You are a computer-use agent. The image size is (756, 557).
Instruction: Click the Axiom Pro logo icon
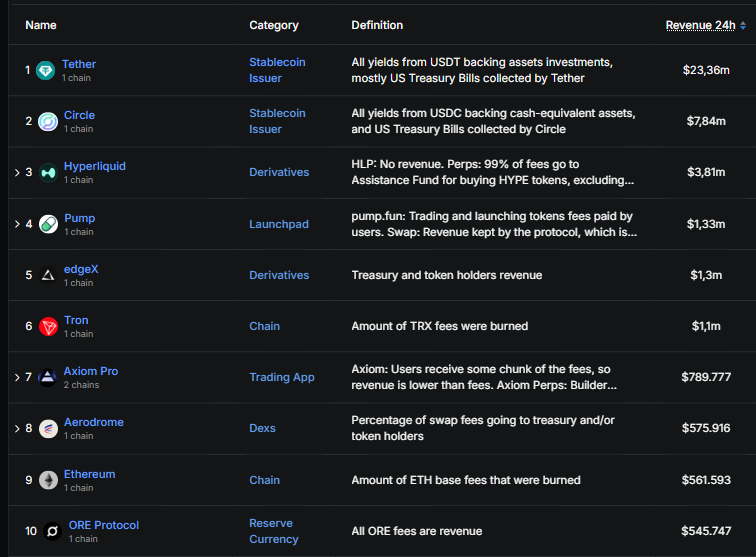pyautogui.click(x=48, y=378)
